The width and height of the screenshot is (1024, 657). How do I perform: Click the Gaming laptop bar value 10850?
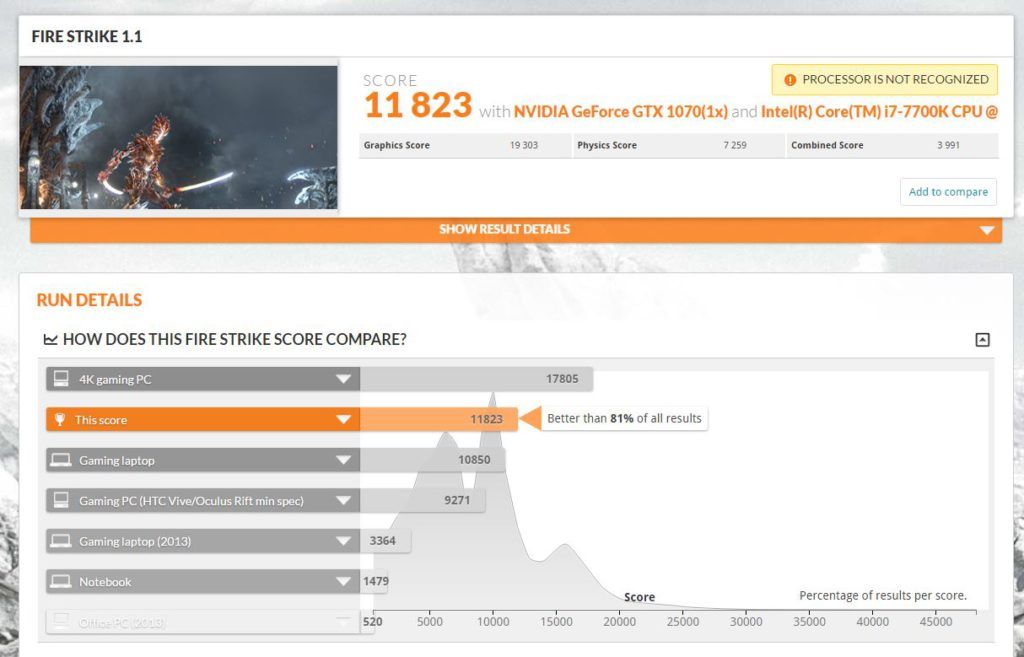coord(474,460)
